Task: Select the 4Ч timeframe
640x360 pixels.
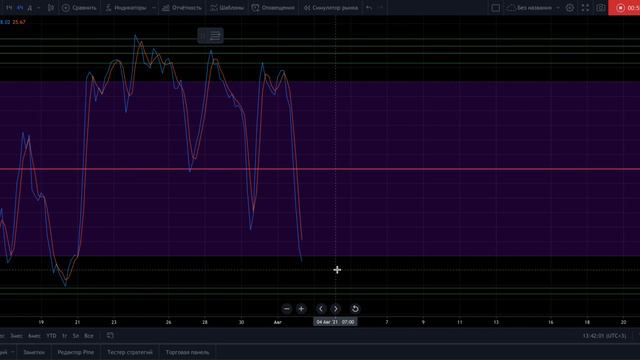Action: tap(20, 8)
